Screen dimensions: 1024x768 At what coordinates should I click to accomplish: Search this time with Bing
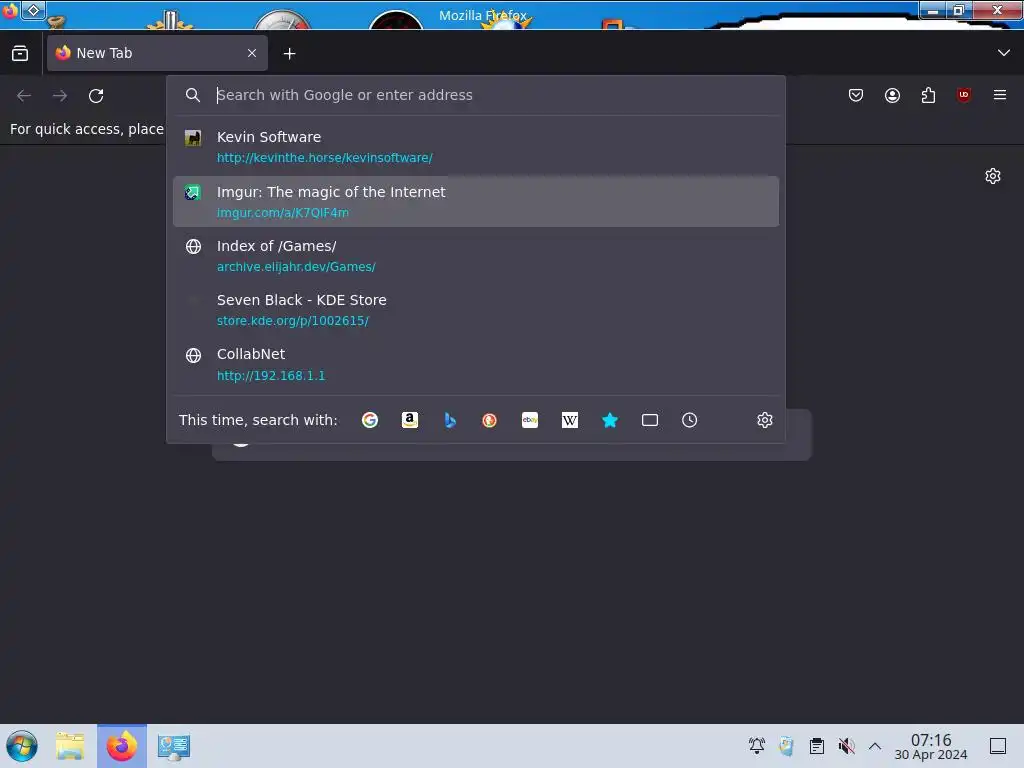click(x=450, y=420)
